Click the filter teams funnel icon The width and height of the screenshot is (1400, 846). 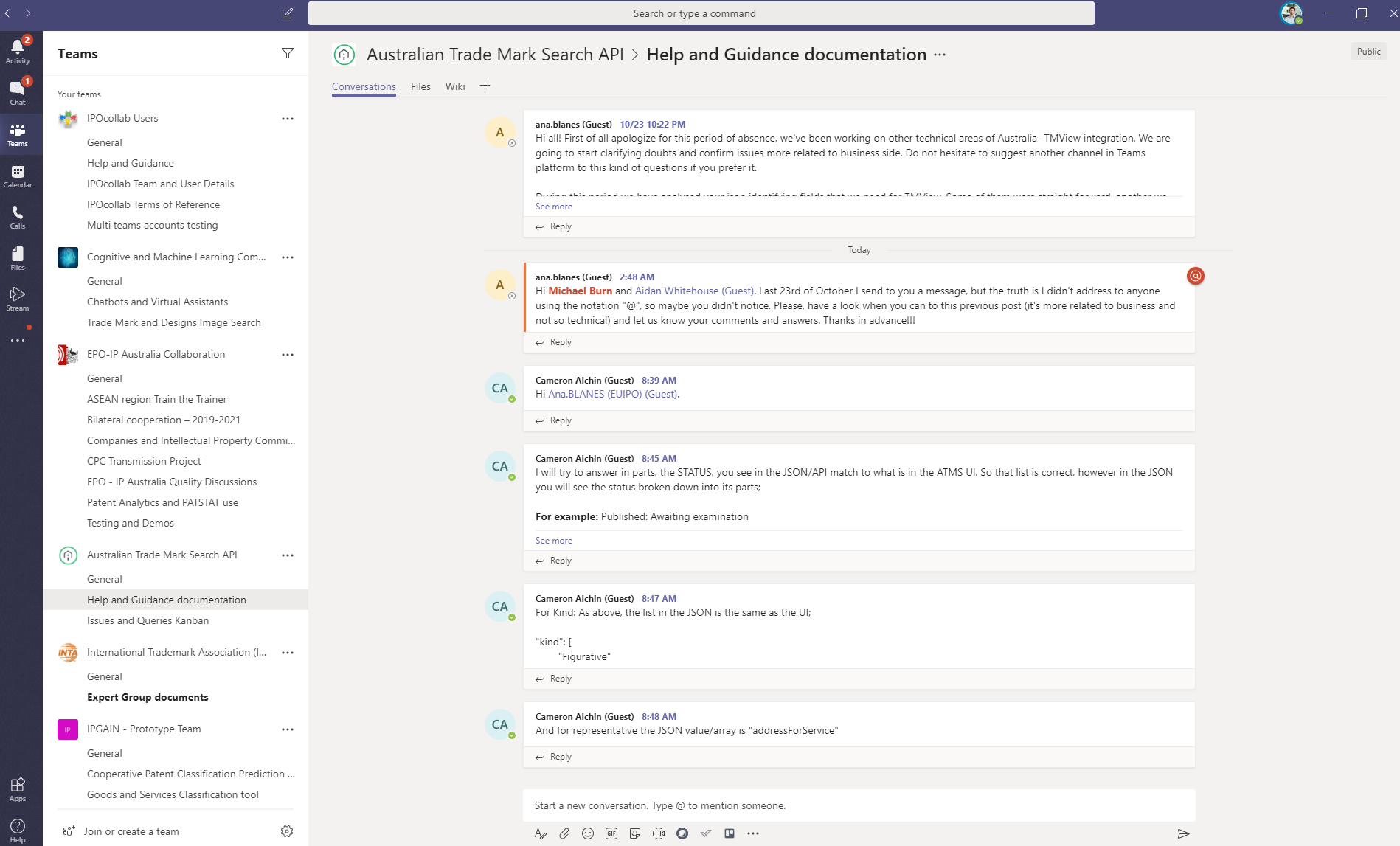point(288,53)
